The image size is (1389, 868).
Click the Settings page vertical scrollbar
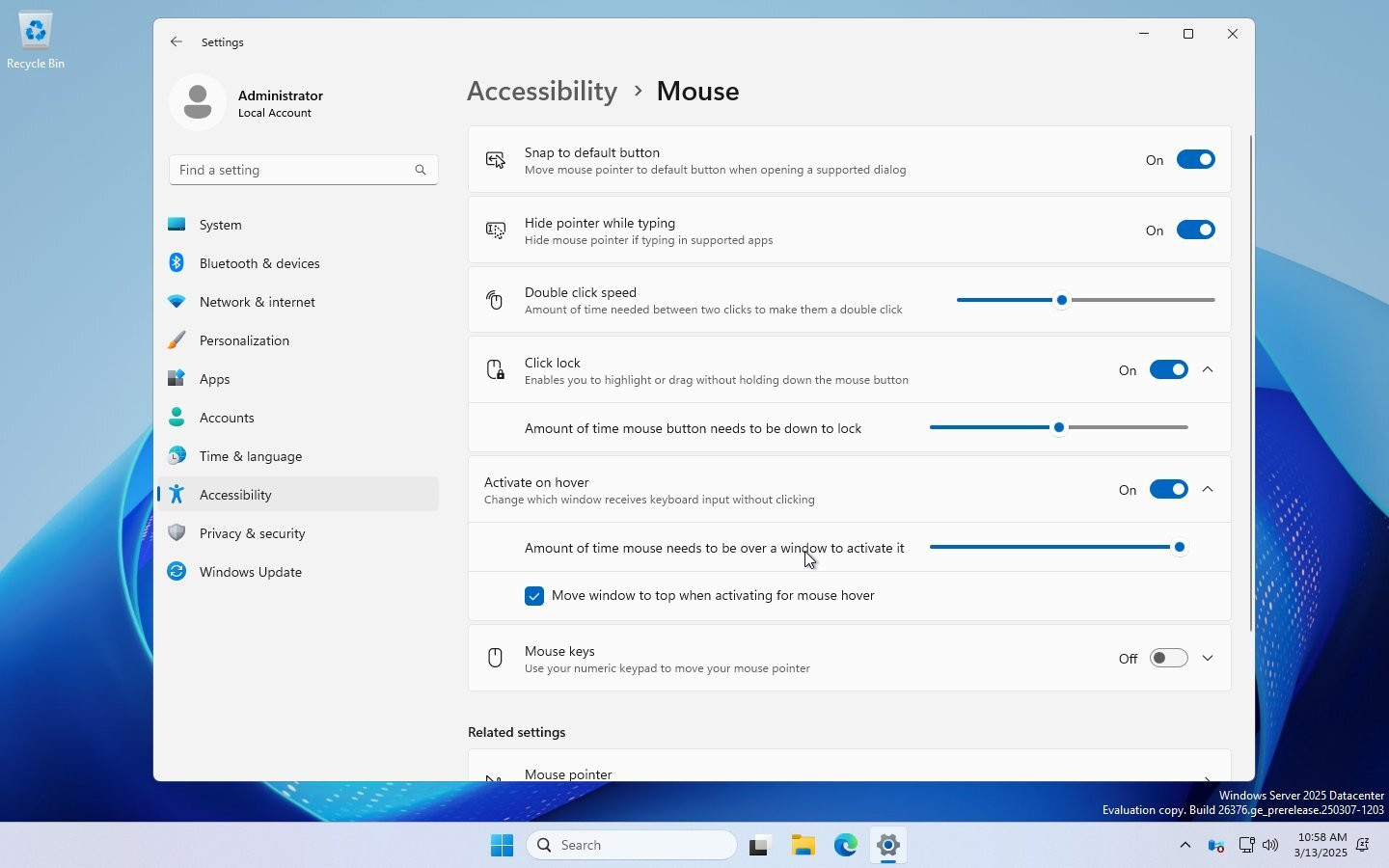click(x=1251, y=384)
